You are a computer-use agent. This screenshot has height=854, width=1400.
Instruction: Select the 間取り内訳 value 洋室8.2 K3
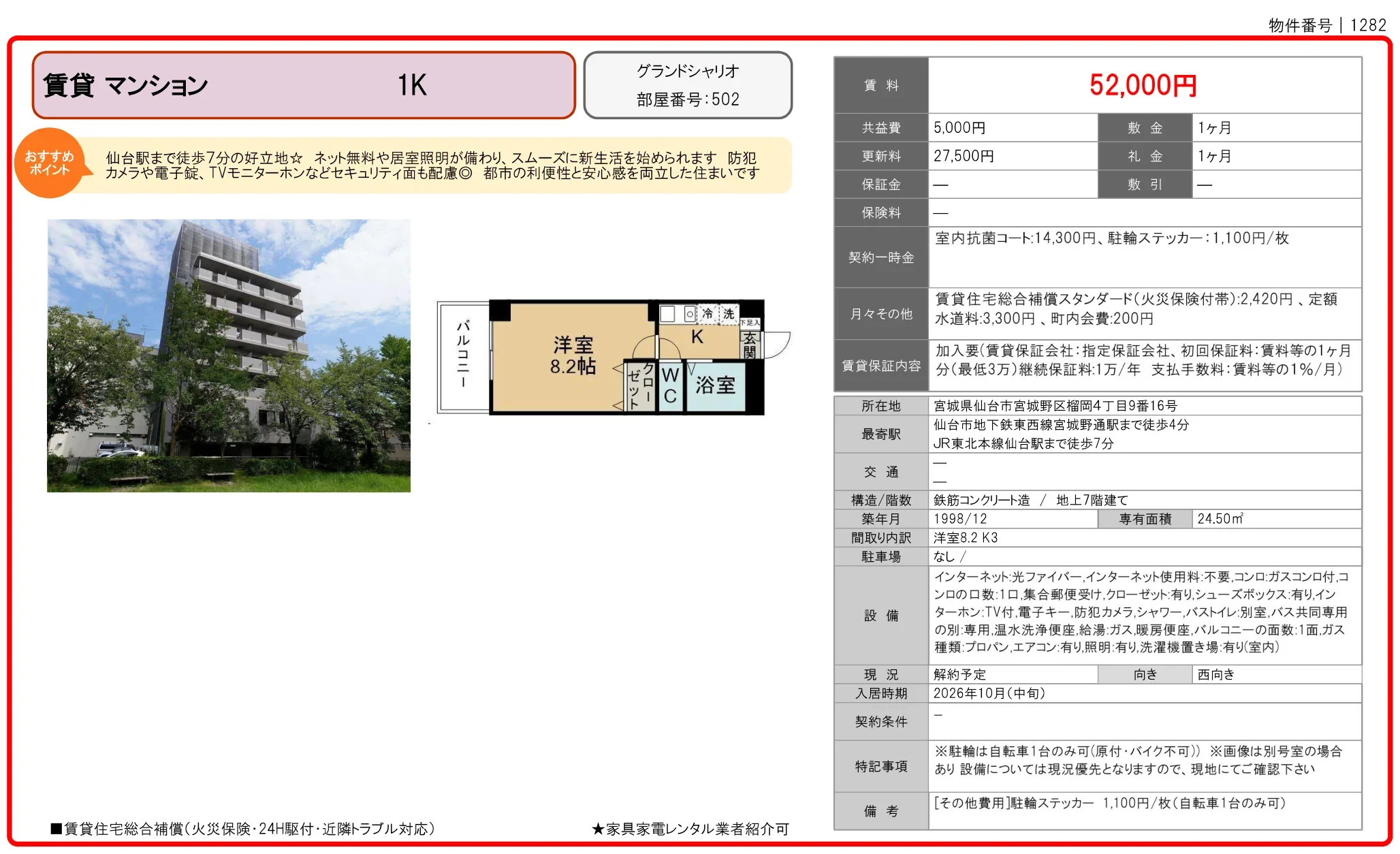coord(965,538)
